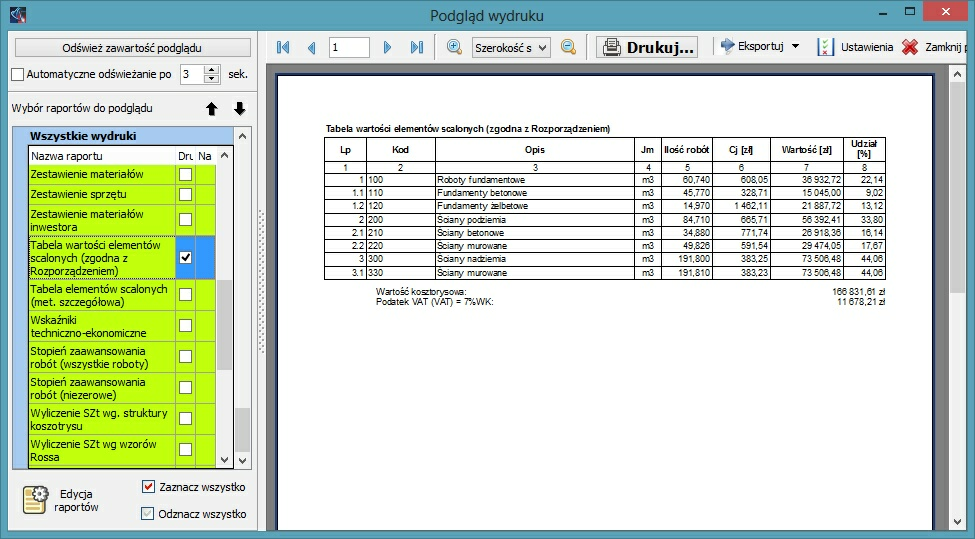Viewport: 975px width, 539px height.
Task: Click preview area scroll up arrow
Action: point(957,74)
